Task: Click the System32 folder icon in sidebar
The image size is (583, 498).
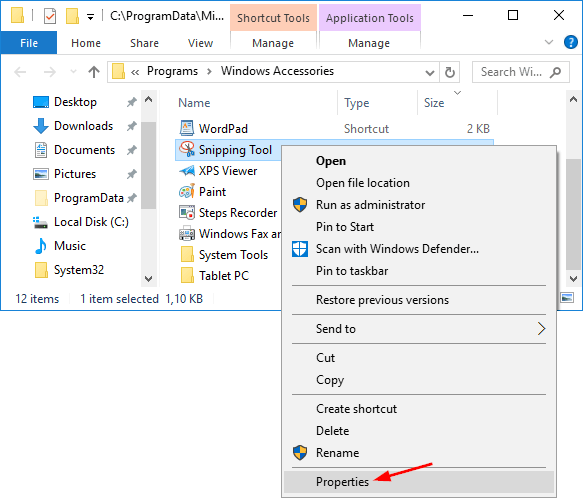Action: [41, 270]
